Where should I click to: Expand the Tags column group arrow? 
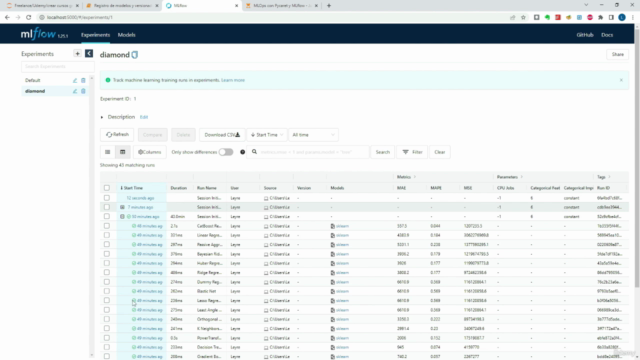(609, 177)
